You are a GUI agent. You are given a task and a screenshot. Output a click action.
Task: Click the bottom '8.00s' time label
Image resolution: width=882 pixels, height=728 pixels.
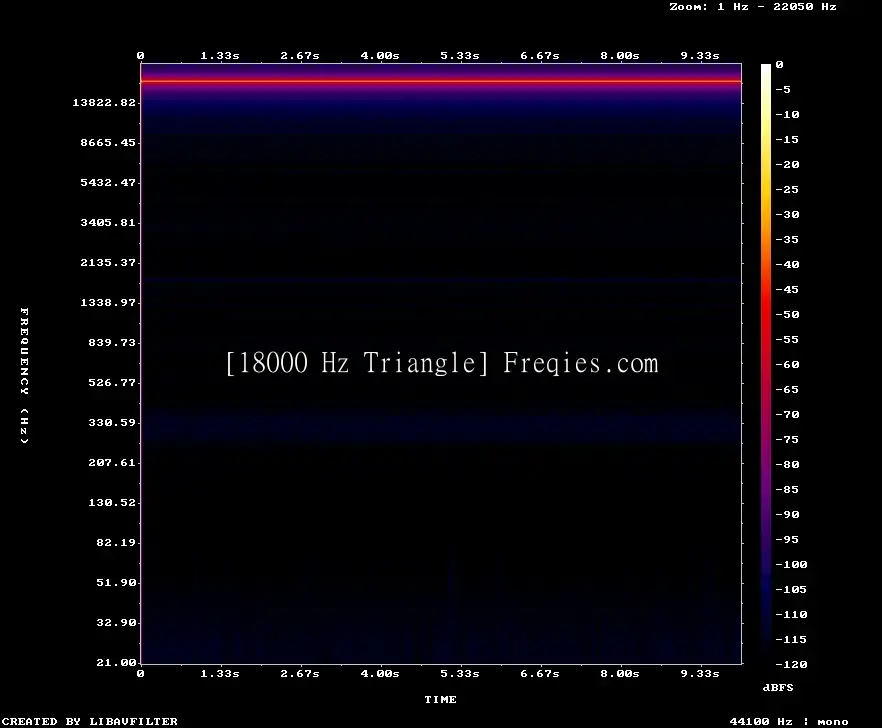(x=619, y=673)
